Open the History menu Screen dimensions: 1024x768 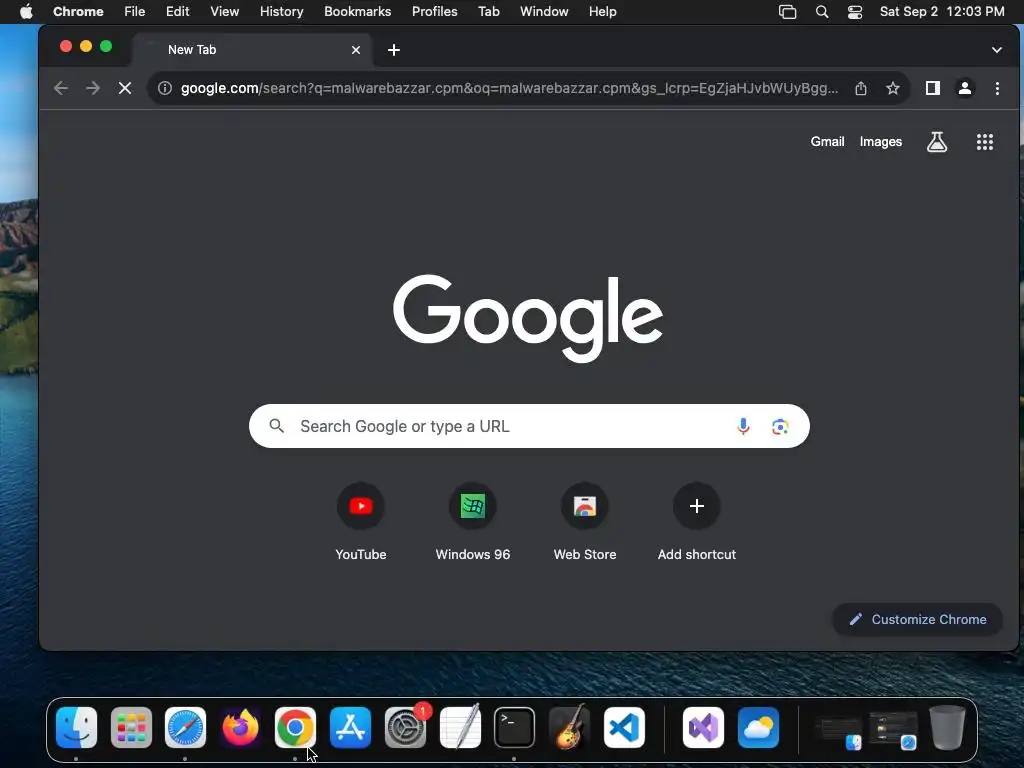(x=281, y=12)
